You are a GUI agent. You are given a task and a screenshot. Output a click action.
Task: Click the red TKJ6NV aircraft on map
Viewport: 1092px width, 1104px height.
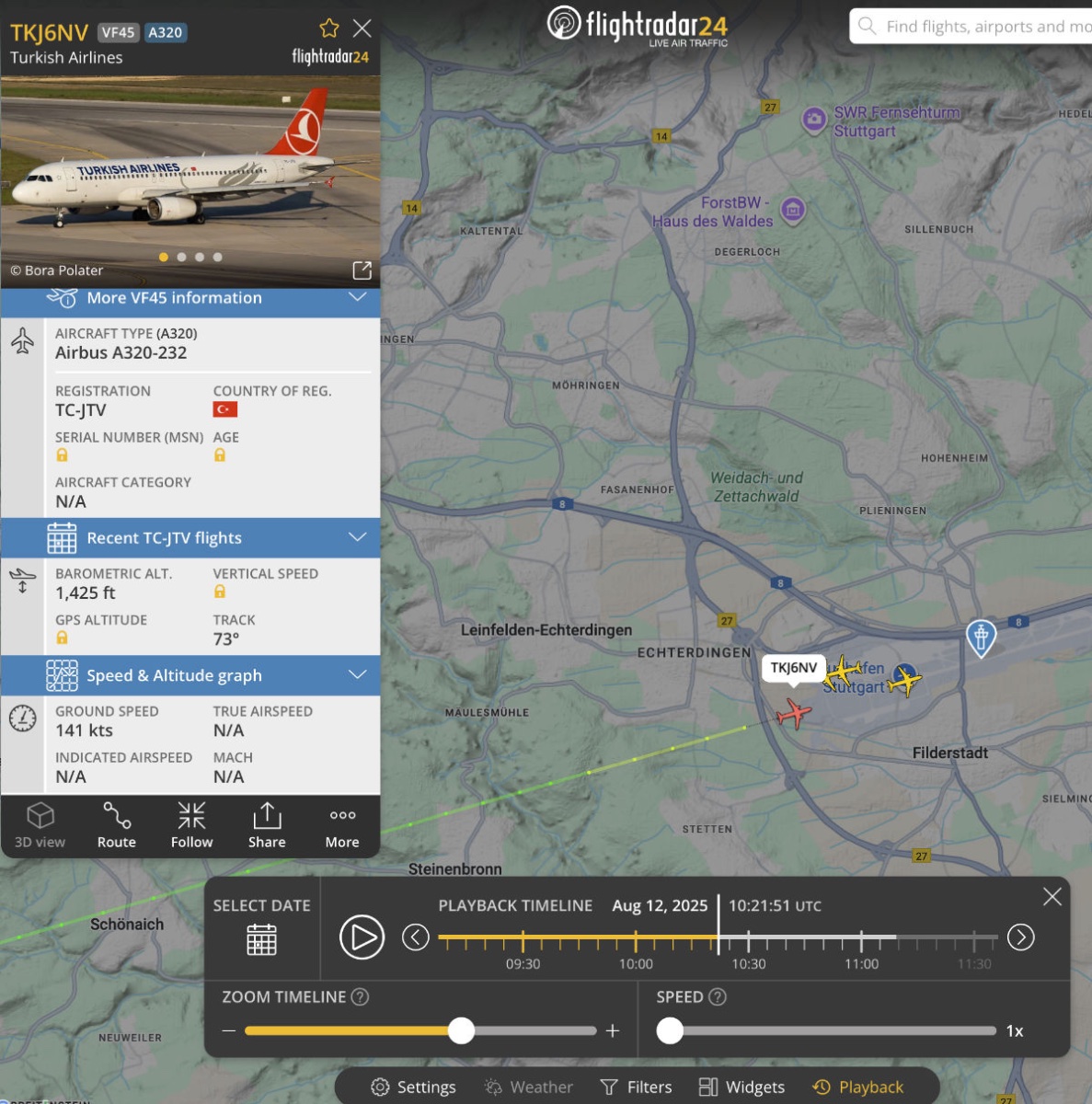pos(793,713)
